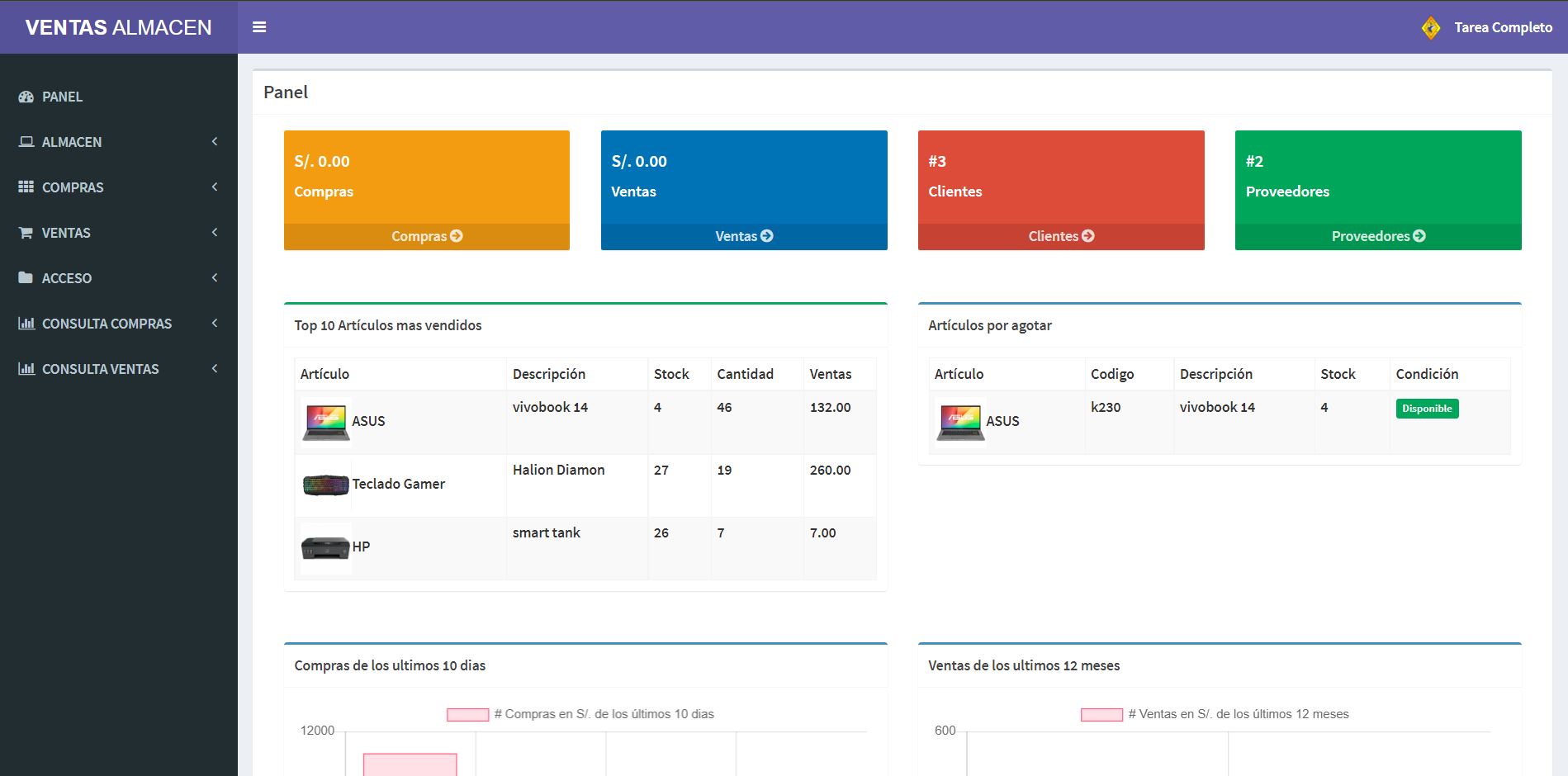Image resolution: width=1568 pixels, height=776 pixels.
Task: Click the Tarea Completo user avatar icon
Action: (1431, 27)
